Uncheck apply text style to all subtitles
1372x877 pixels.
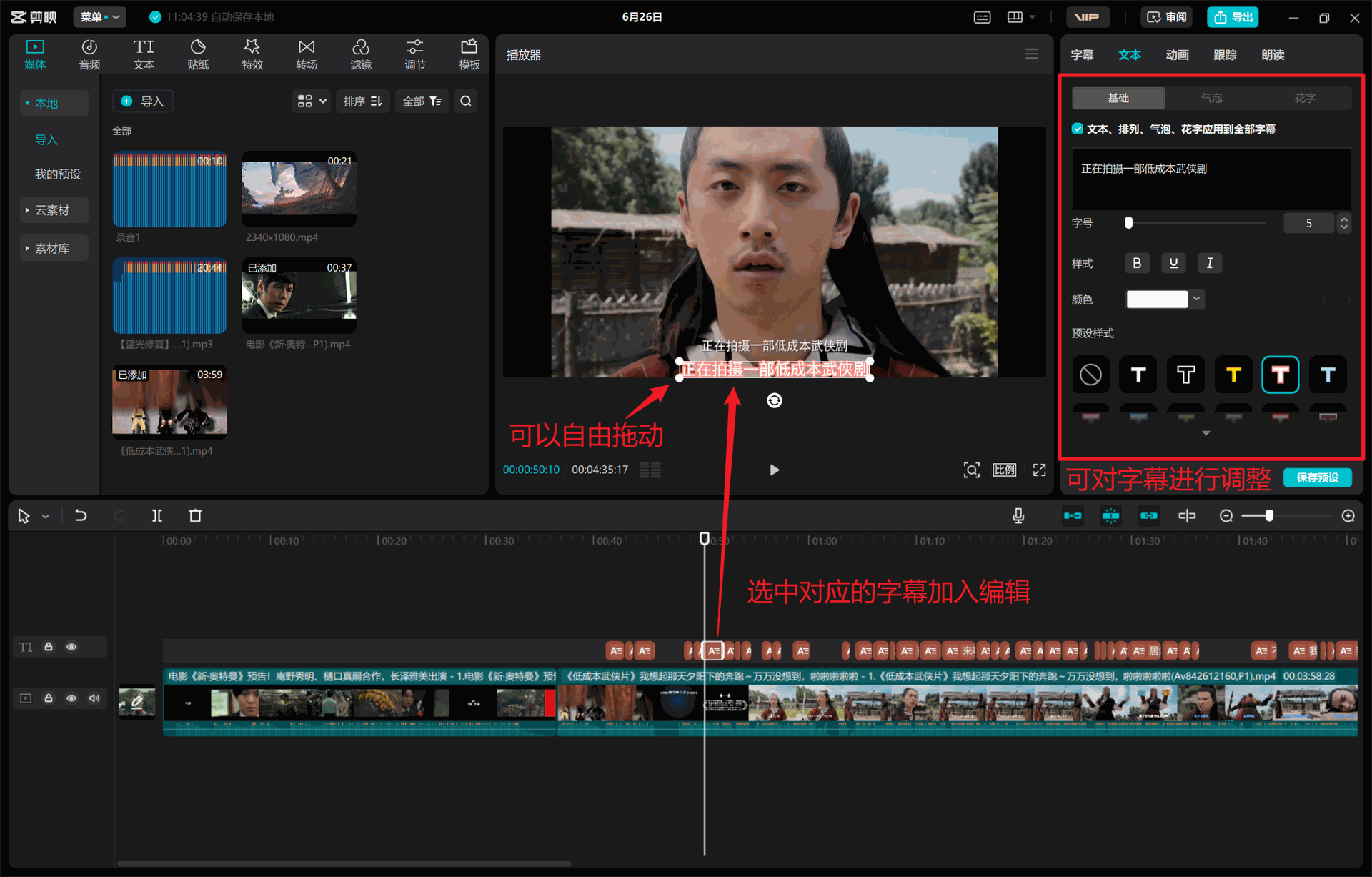tap(1078, 129)
